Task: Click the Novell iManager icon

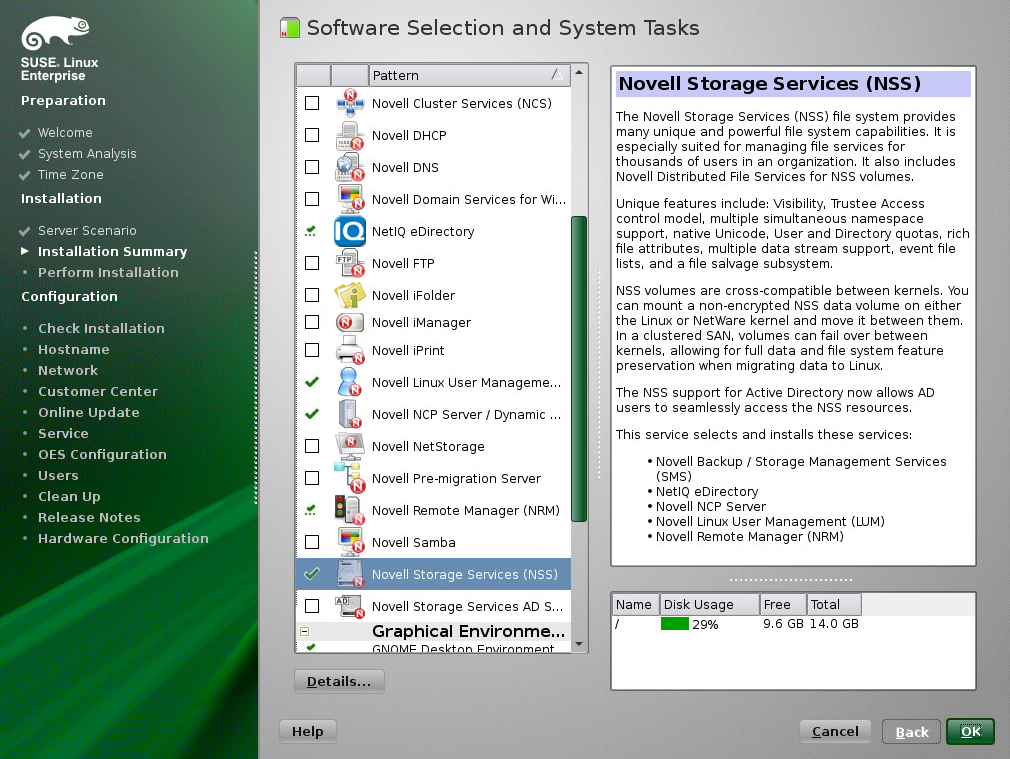Action: click(x=348, y=322)
